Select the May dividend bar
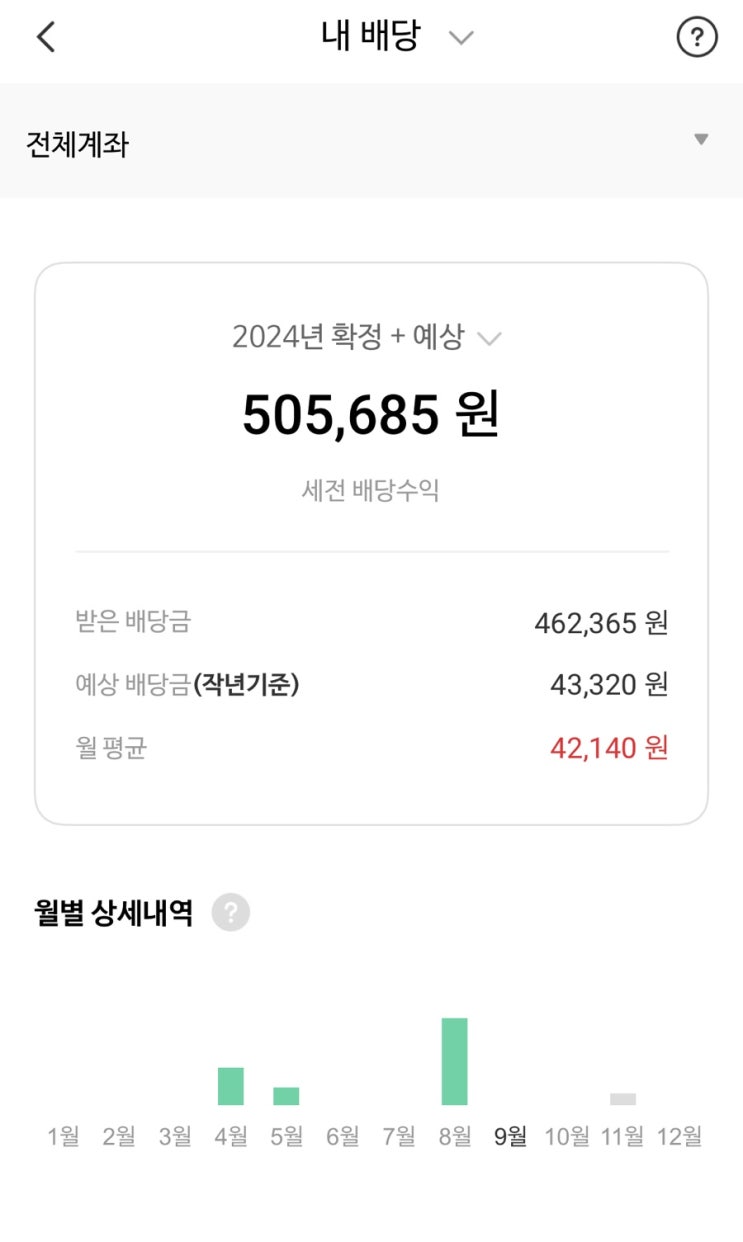The width and height of the screenshot is (743, 1242). (286, 1096)
